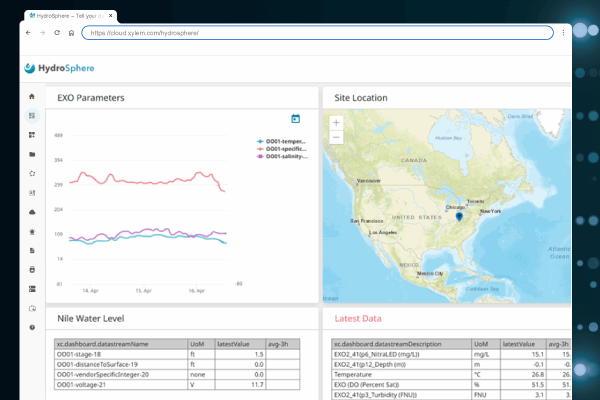Select the OO01-stage-18 row
This screenshot has height=400, width=600.
177,354
